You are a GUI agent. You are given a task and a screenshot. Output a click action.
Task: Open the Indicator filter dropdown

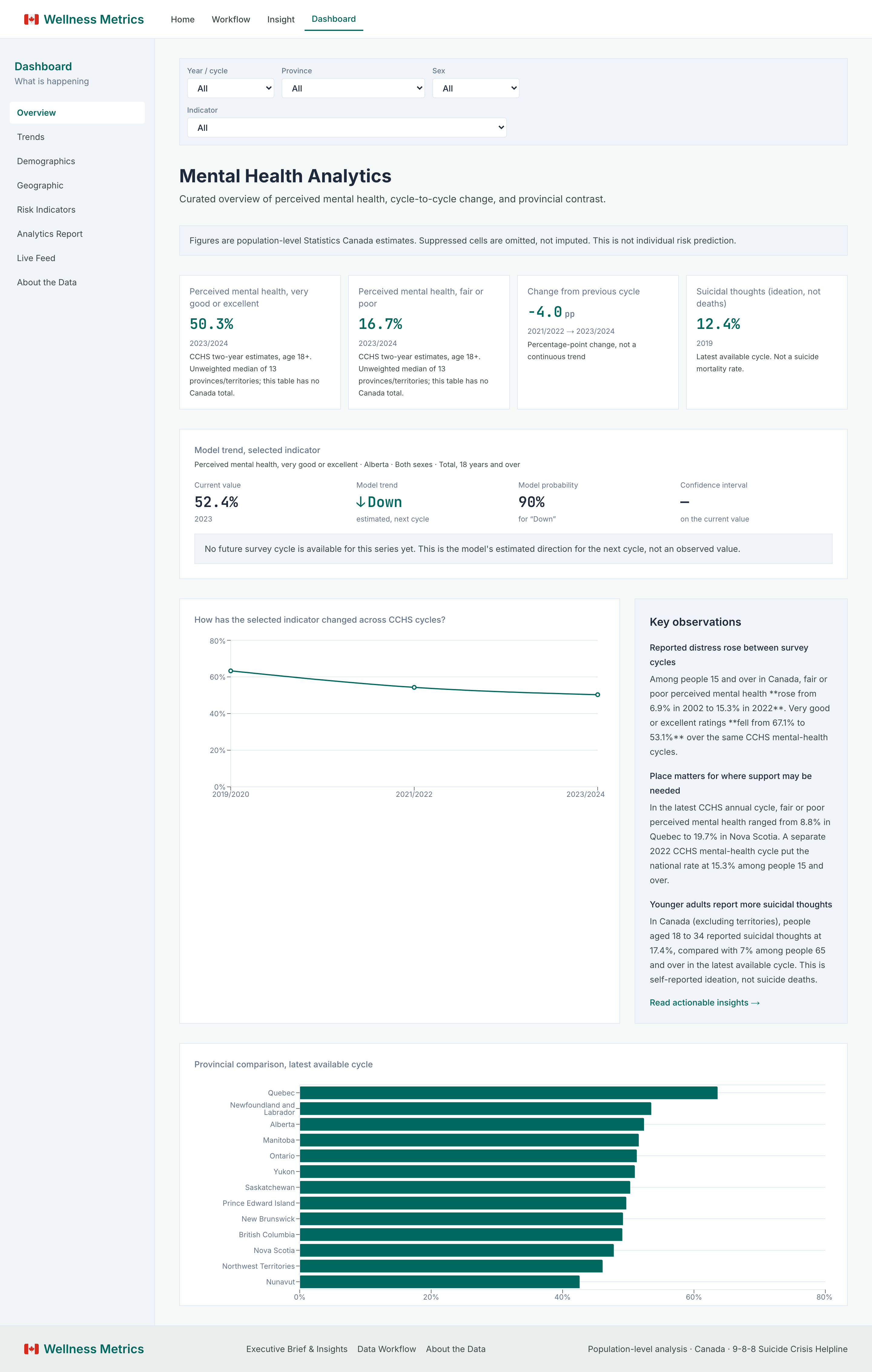347,128
